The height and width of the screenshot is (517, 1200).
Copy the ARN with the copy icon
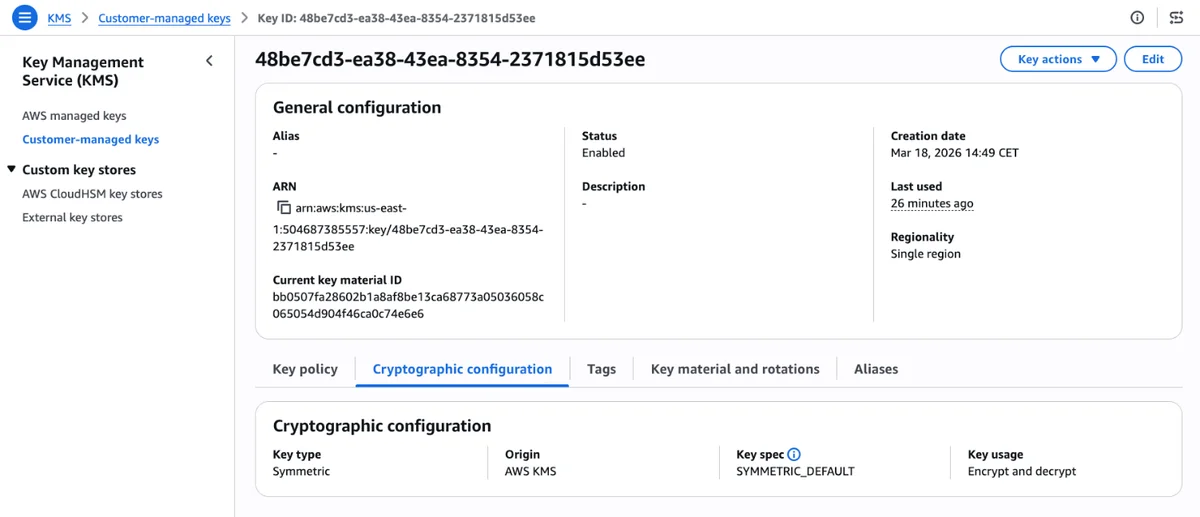point(284,208)
